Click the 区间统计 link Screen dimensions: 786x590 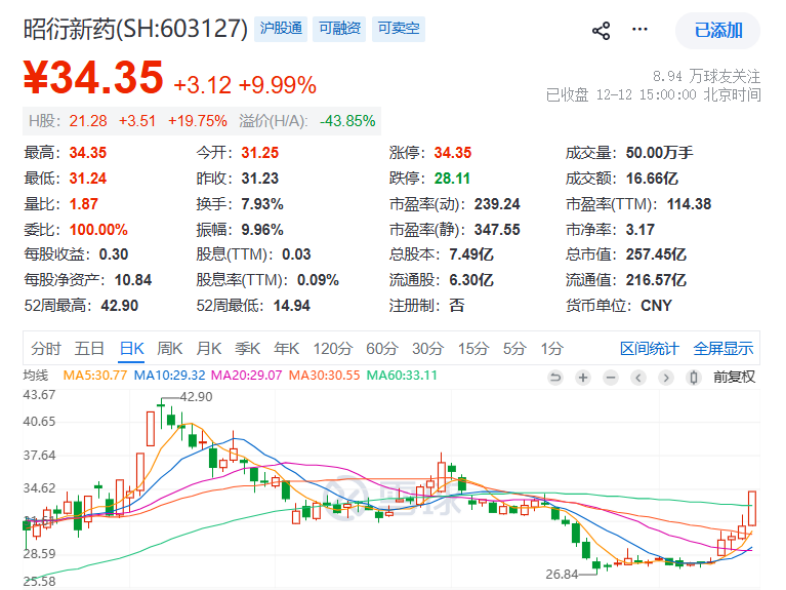click(649, 349)
